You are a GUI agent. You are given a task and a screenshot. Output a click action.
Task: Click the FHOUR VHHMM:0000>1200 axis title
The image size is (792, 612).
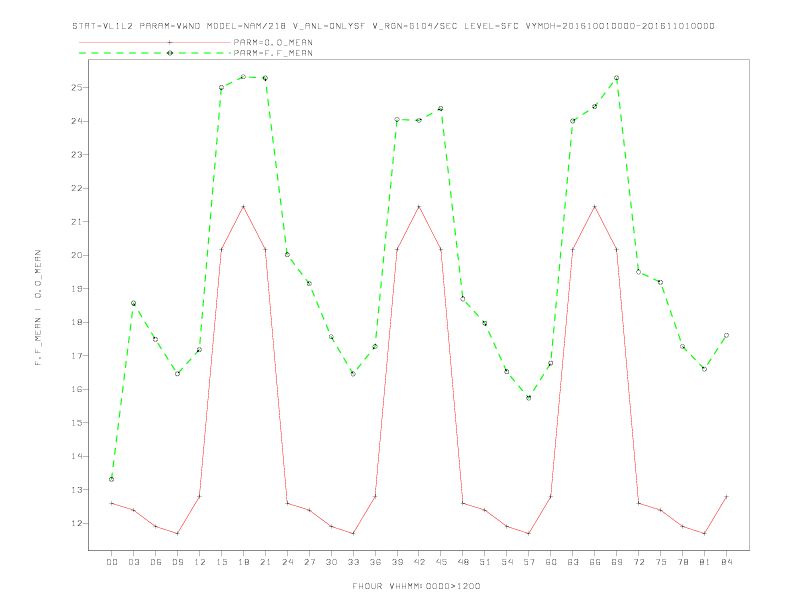point(416,586)
